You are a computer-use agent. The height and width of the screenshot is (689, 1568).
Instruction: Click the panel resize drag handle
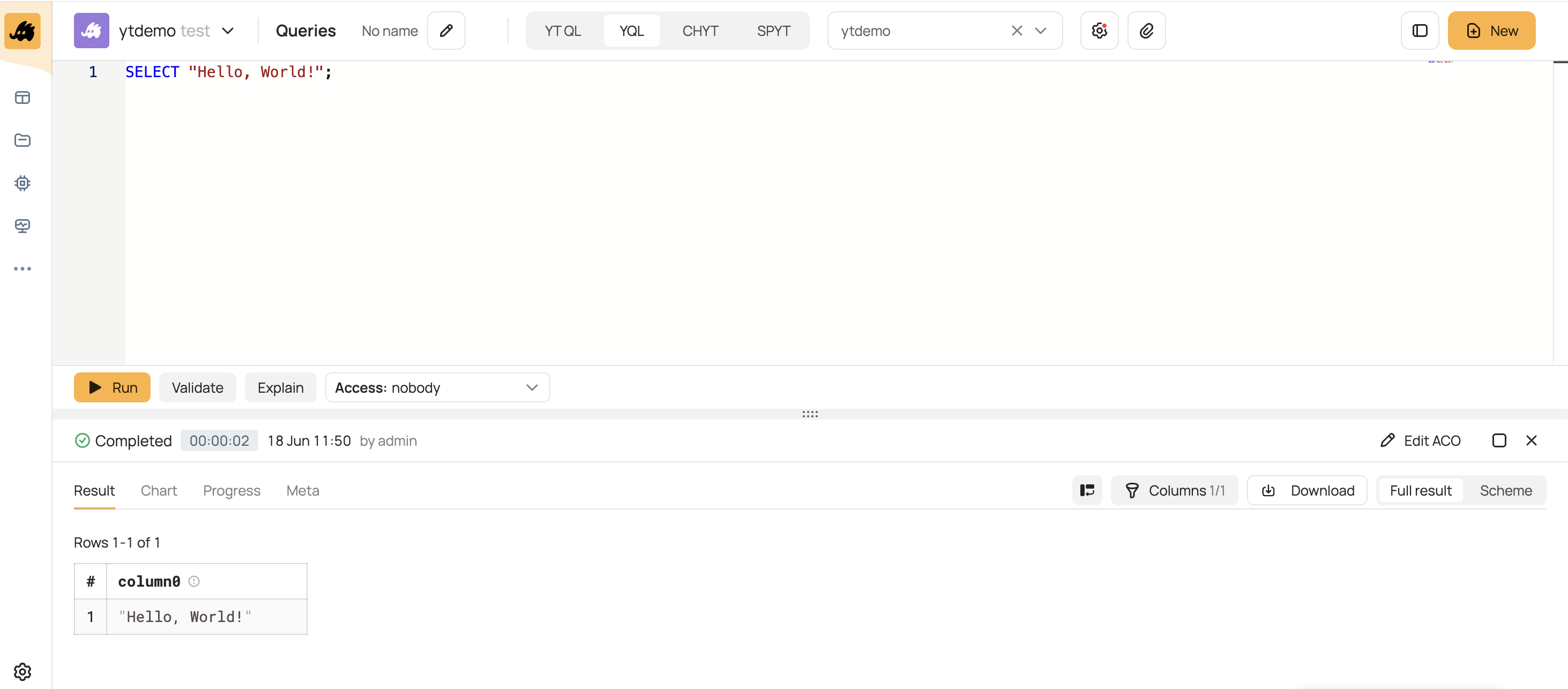point(810,414)
